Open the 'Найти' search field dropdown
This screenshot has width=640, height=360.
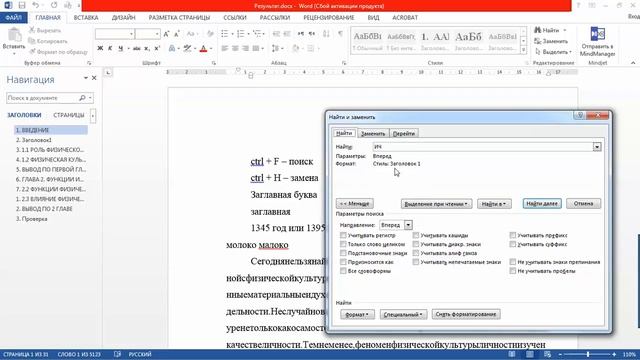[x=597, y=147]
